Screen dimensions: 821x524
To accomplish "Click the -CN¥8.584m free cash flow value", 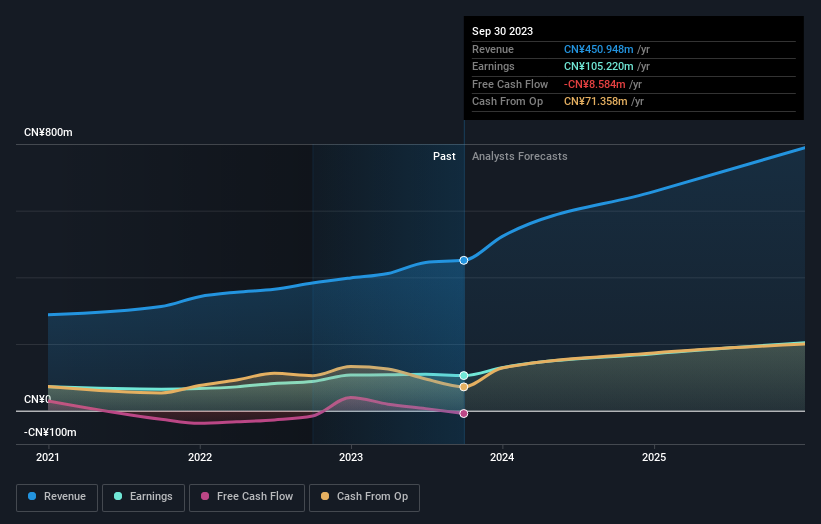I will coord(594,84).
